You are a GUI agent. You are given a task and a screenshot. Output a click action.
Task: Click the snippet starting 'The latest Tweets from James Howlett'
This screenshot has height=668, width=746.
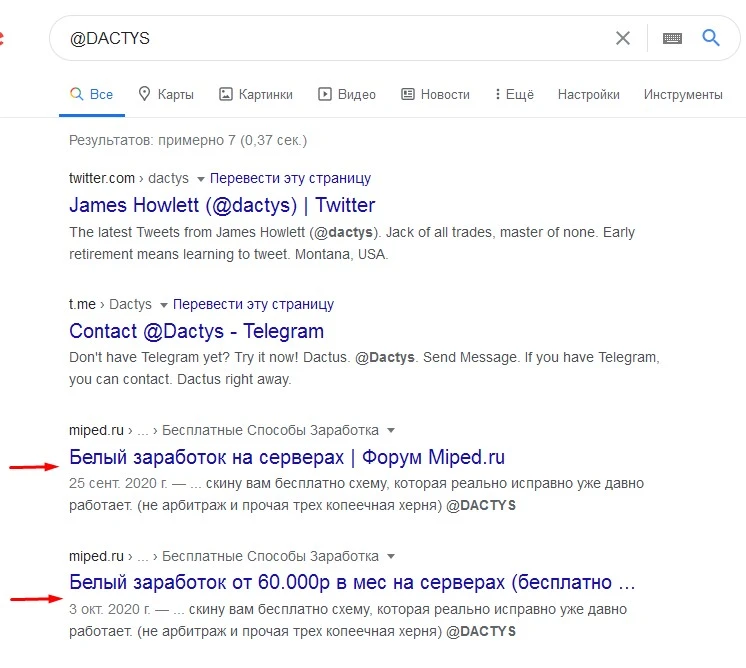click(352, 243)
